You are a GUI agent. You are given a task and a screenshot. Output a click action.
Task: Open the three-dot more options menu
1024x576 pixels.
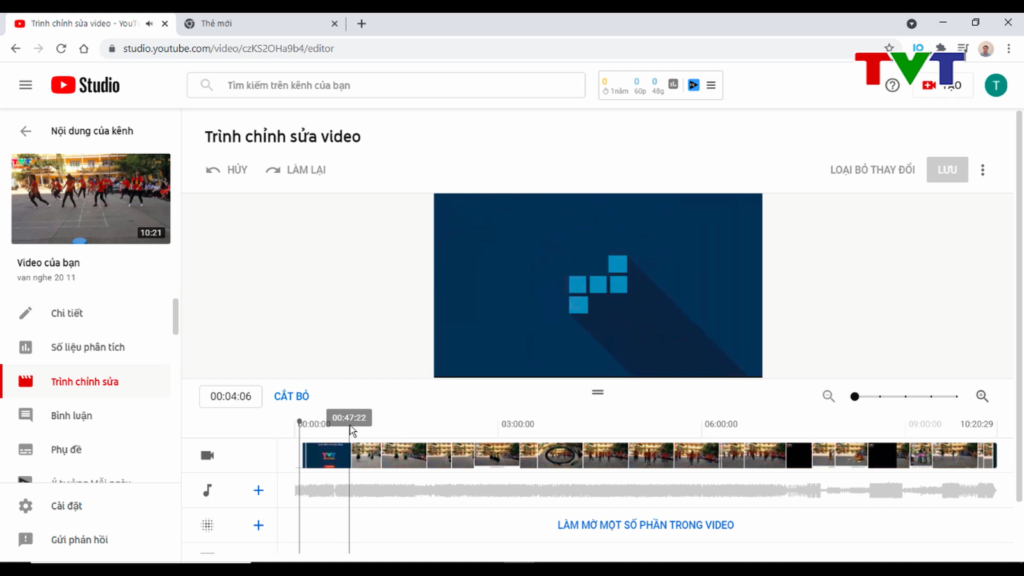point(982,170)
